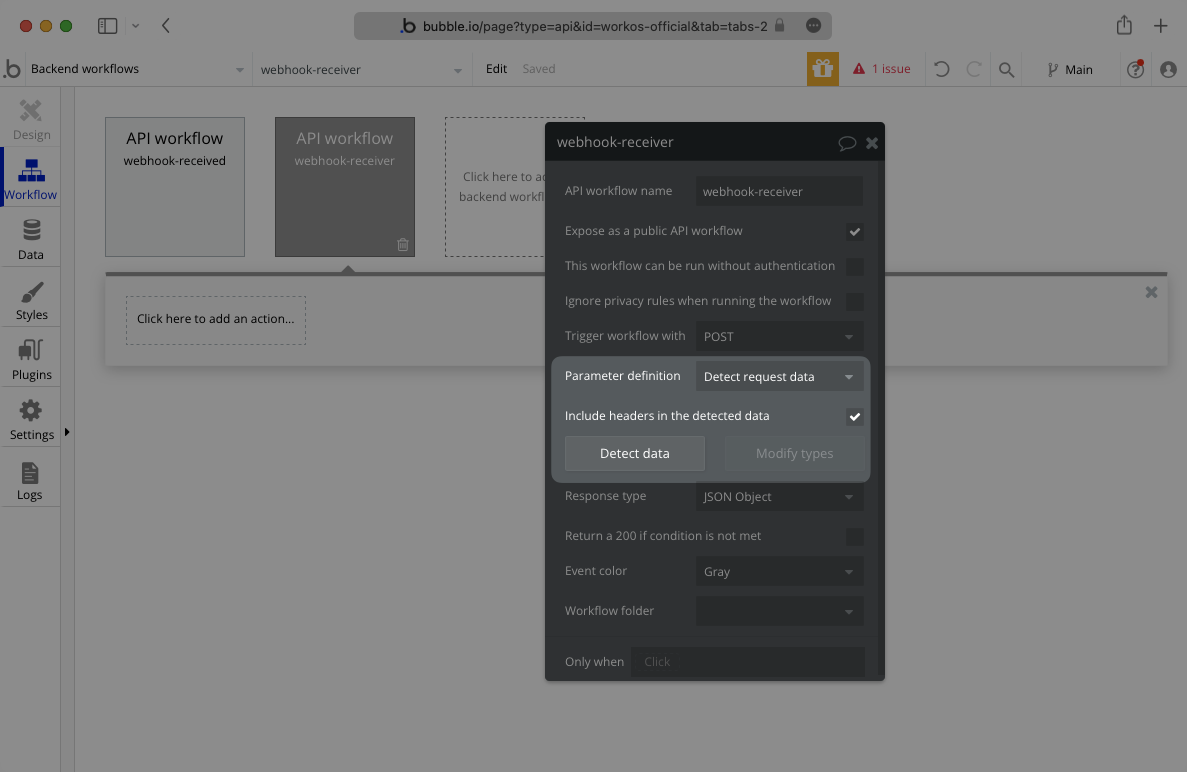Screen dimensions: 1187x772
Task: Expand the Workflow folder dropdown
Action: (779, 611)
